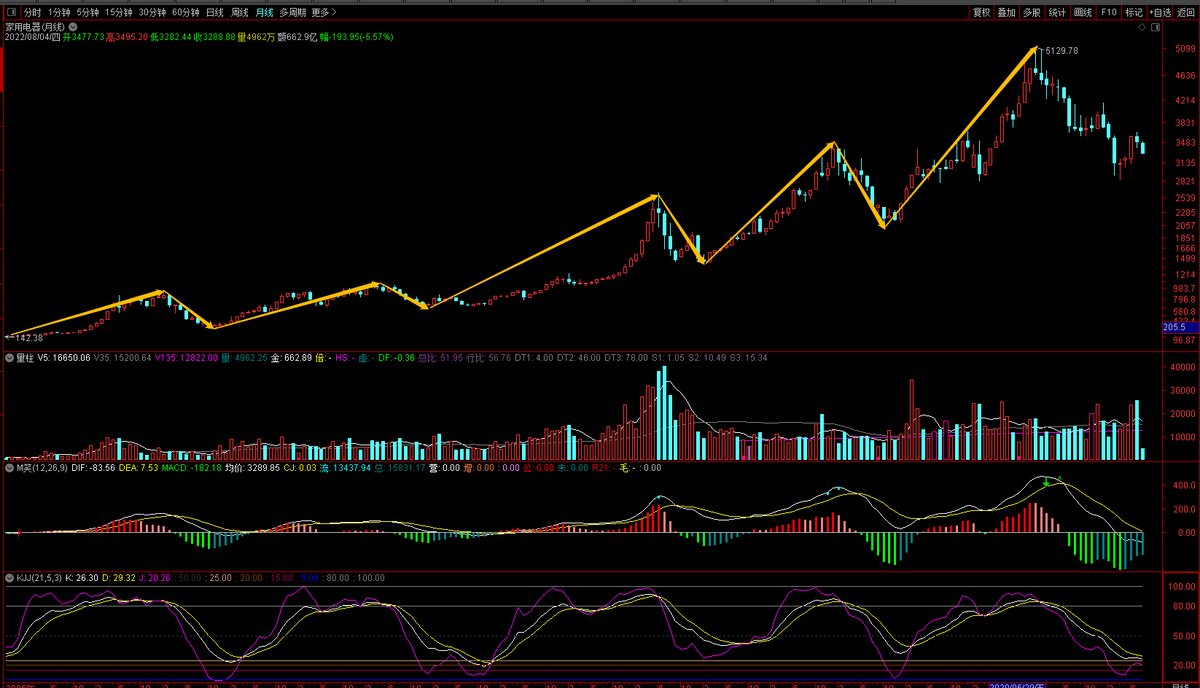Open the 量柱 indicator dropdown
This screenshot has height=688, width=1200.
10,357
